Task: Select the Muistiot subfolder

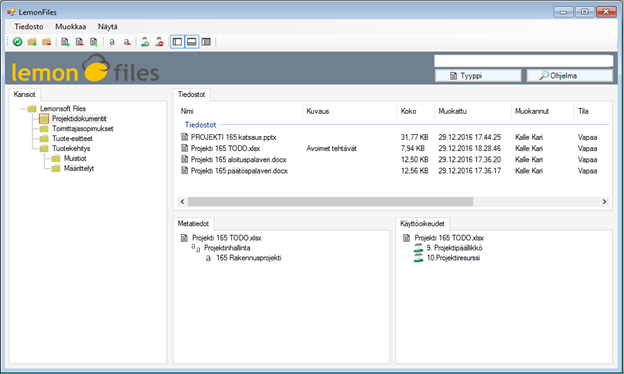Action: 75,158
